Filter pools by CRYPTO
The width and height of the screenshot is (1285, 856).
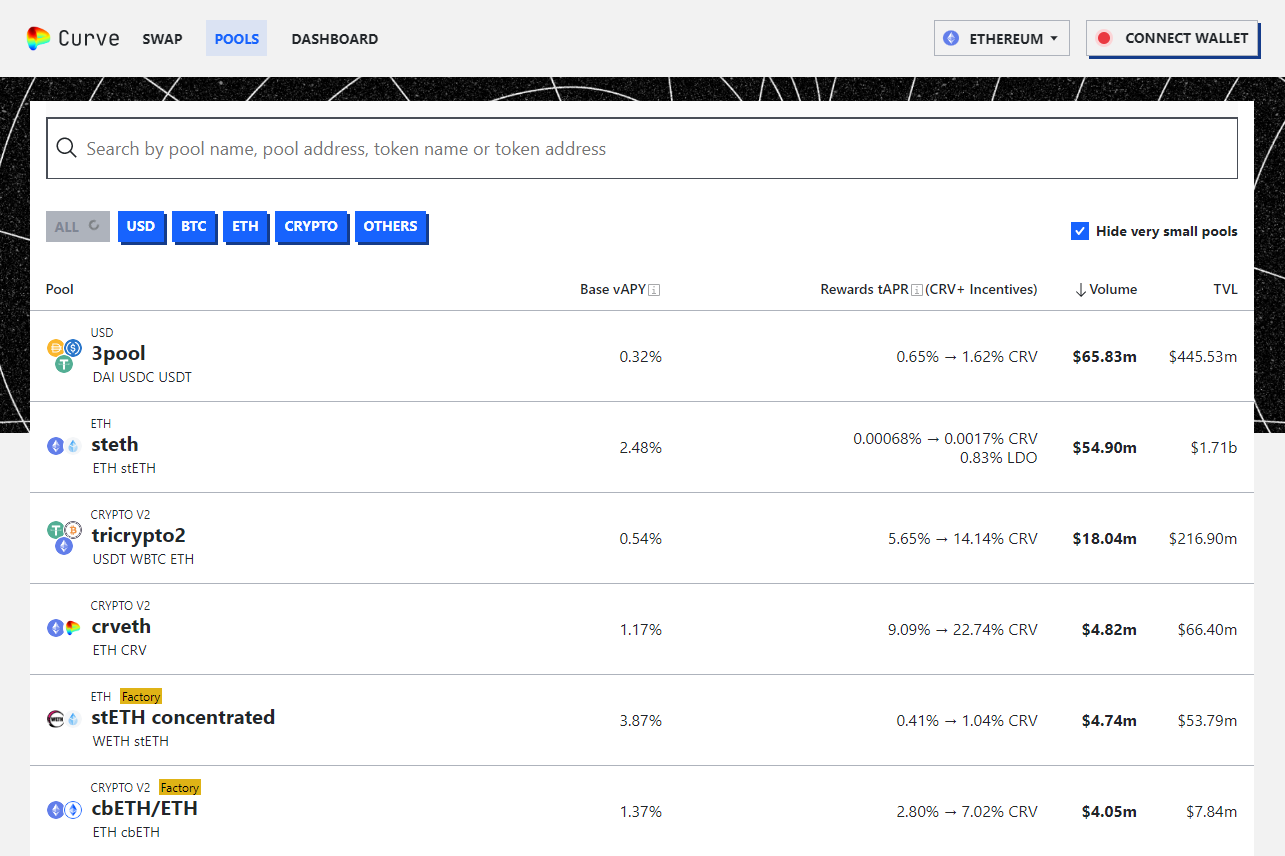pos(311,226)
